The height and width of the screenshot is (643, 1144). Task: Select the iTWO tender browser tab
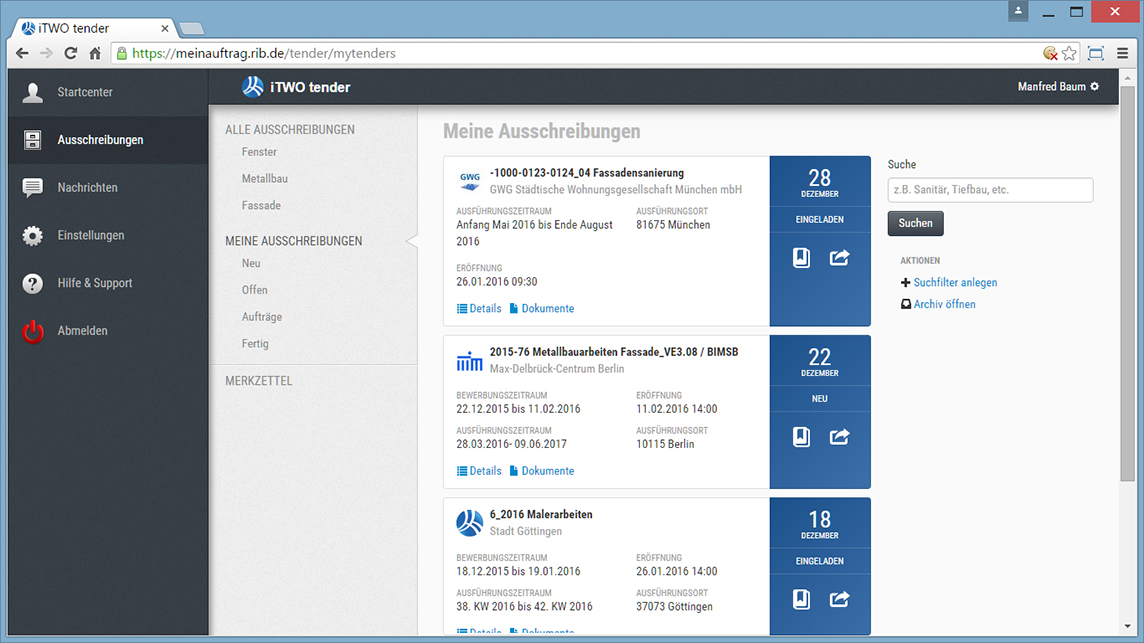(95, 28)
